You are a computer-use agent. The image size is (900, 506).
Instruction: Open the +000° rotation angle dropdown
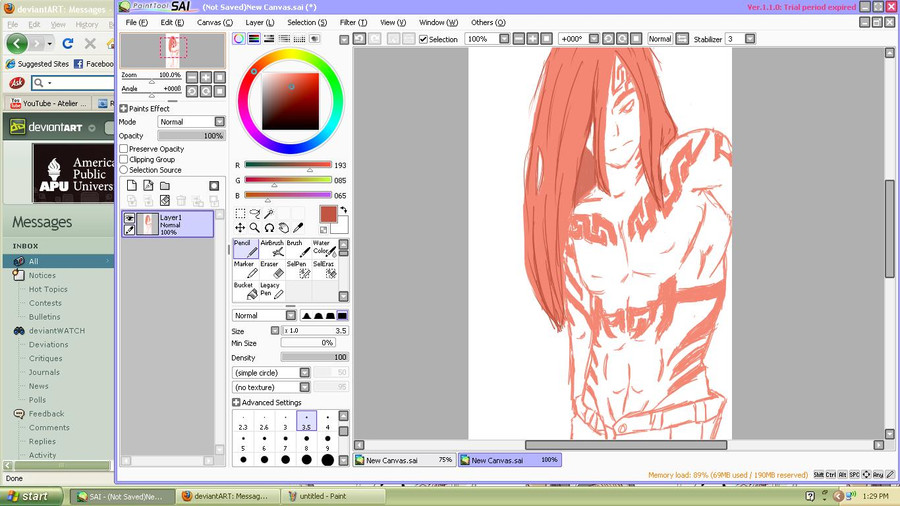(x=594, y=38)
